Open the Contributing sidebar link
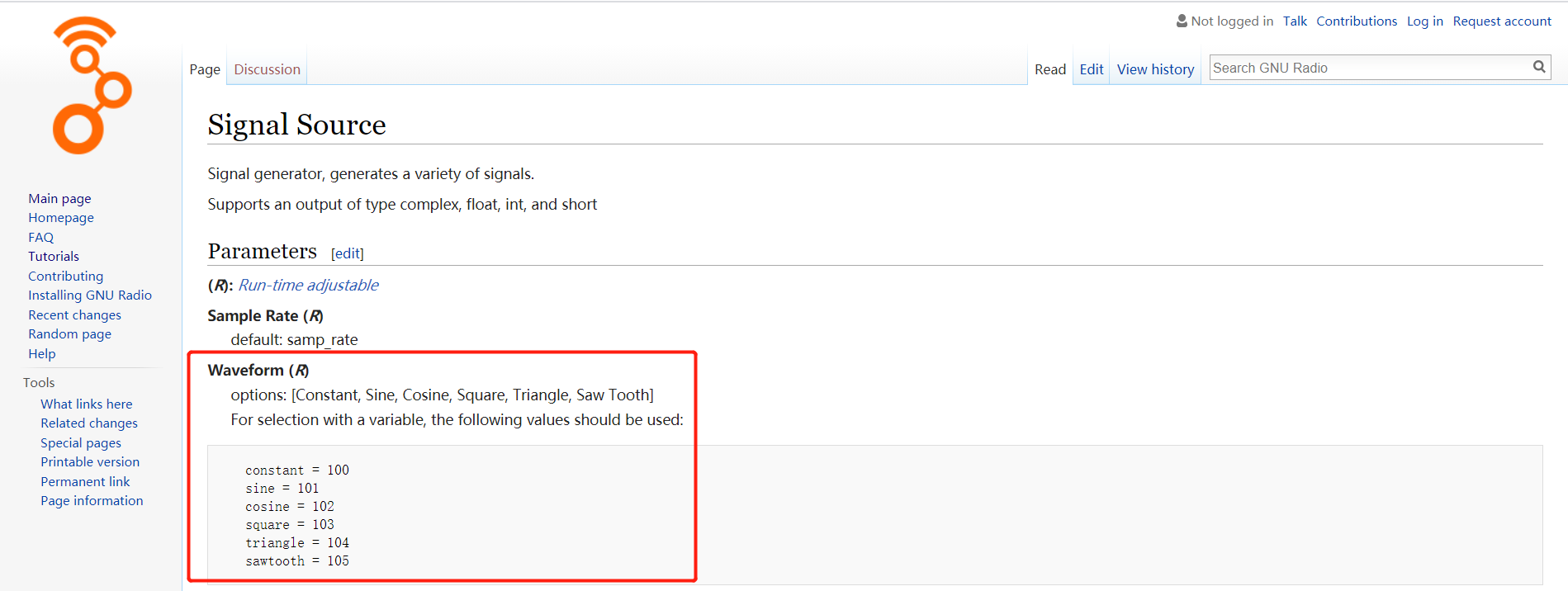Viewport: 1568px width, 591px height. point(65,276)
